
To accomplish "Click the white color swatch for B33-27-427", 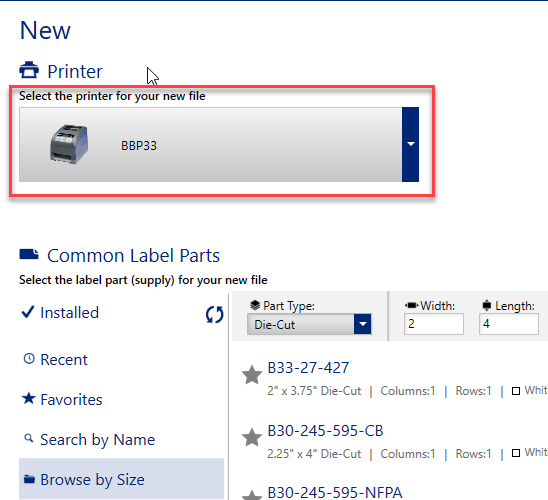I will coord(516,391).
